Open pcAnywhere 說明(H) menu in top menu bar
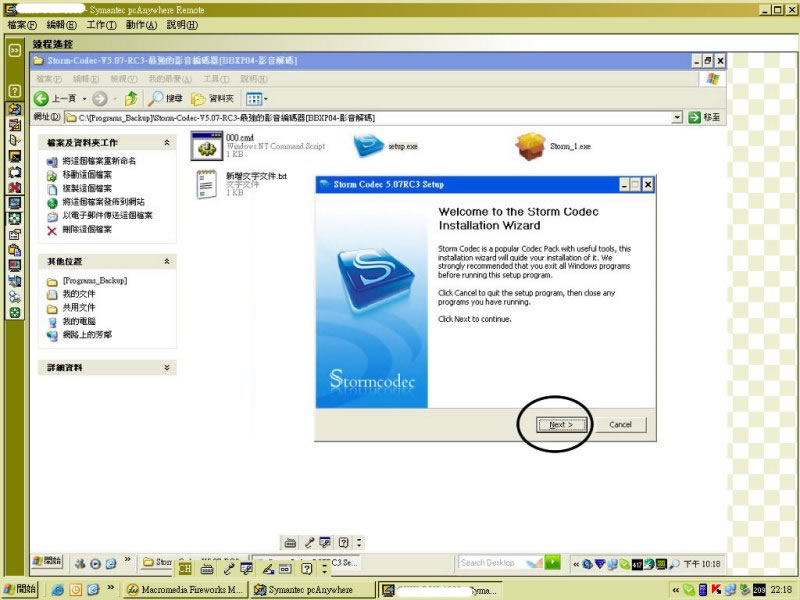Image resolution: width=800 pixels, height=600 pixels. tap(182, 25)
